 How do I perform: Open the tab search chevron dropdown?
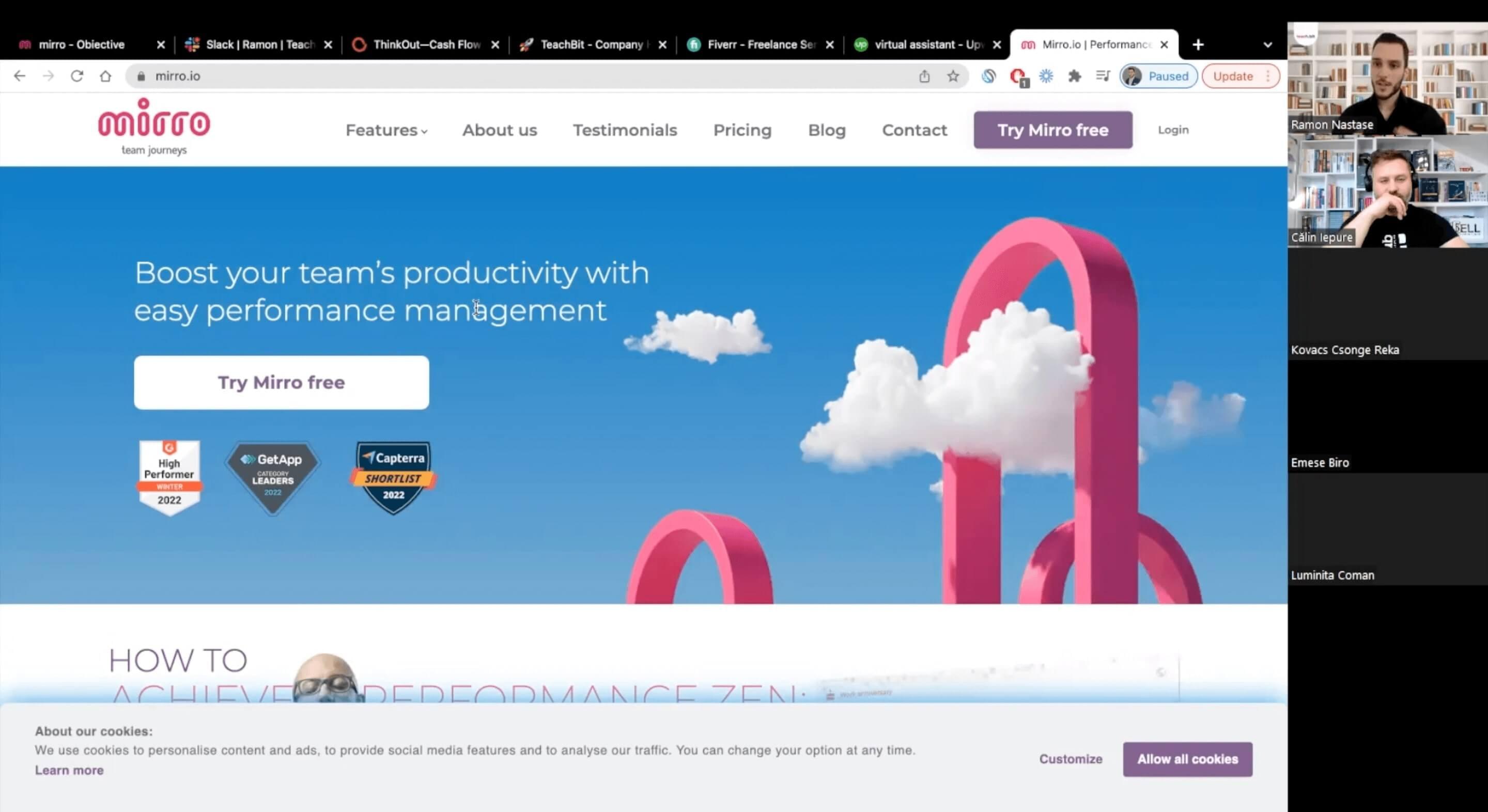pos(1267,44)
